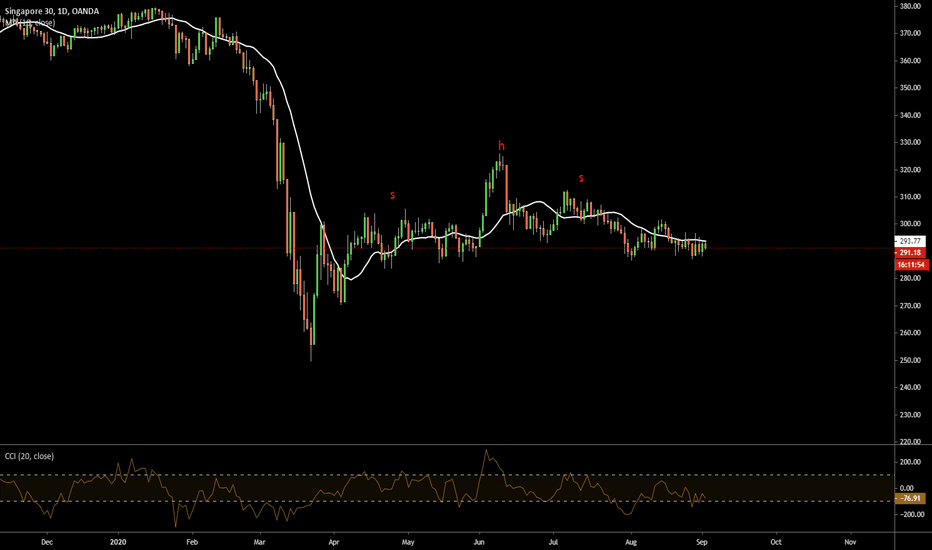Click the 220.00 price axis label
Image resolution: width=932 pixels, height=550 pixels.
click(x=910, y=442)
